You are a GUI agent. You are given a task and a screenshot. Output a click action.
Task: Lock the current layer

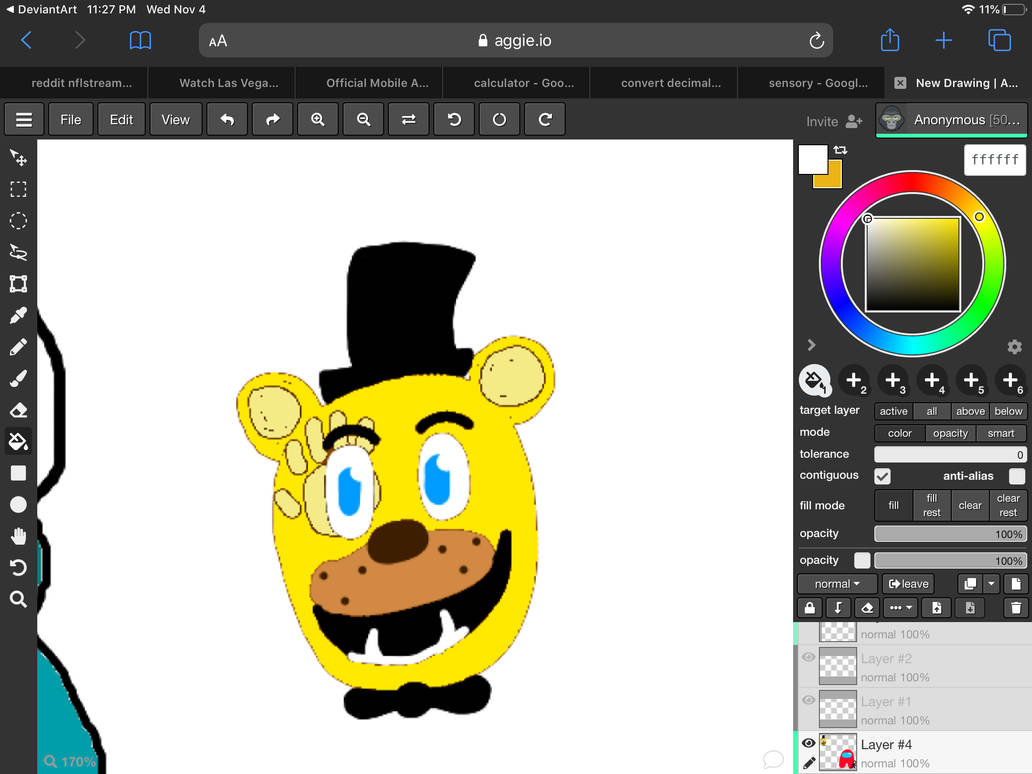pos(810,607)
